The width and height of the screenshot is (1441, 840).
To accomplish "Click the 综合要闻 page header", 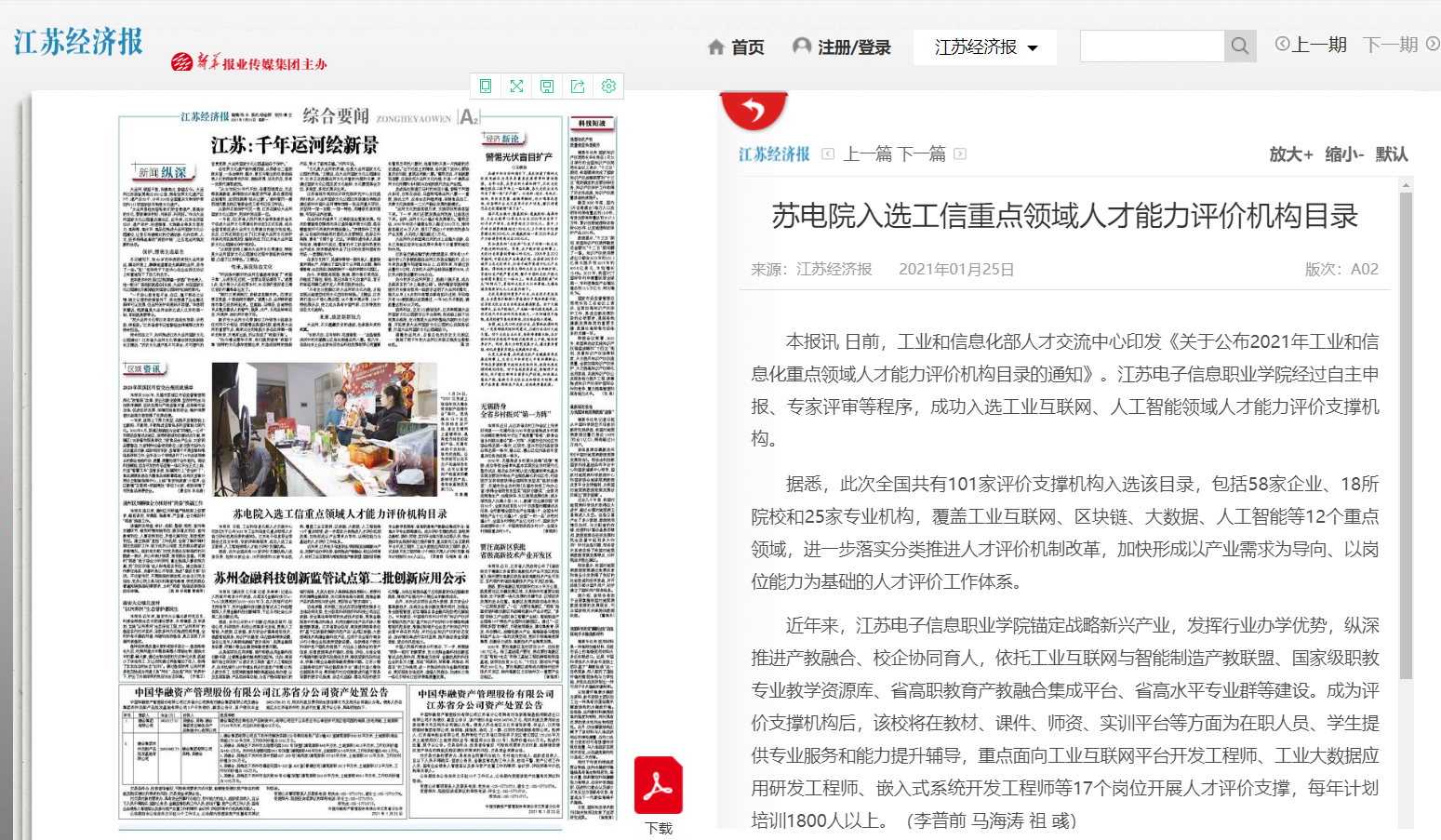I will [336, 116].
